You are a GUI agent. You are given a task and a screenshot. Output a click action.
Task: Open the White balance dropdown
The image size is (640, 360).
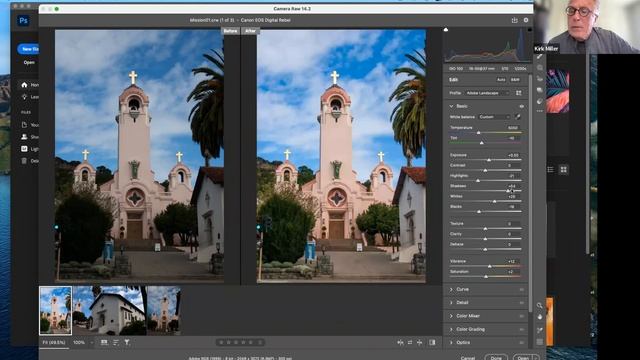click(494, 117)
